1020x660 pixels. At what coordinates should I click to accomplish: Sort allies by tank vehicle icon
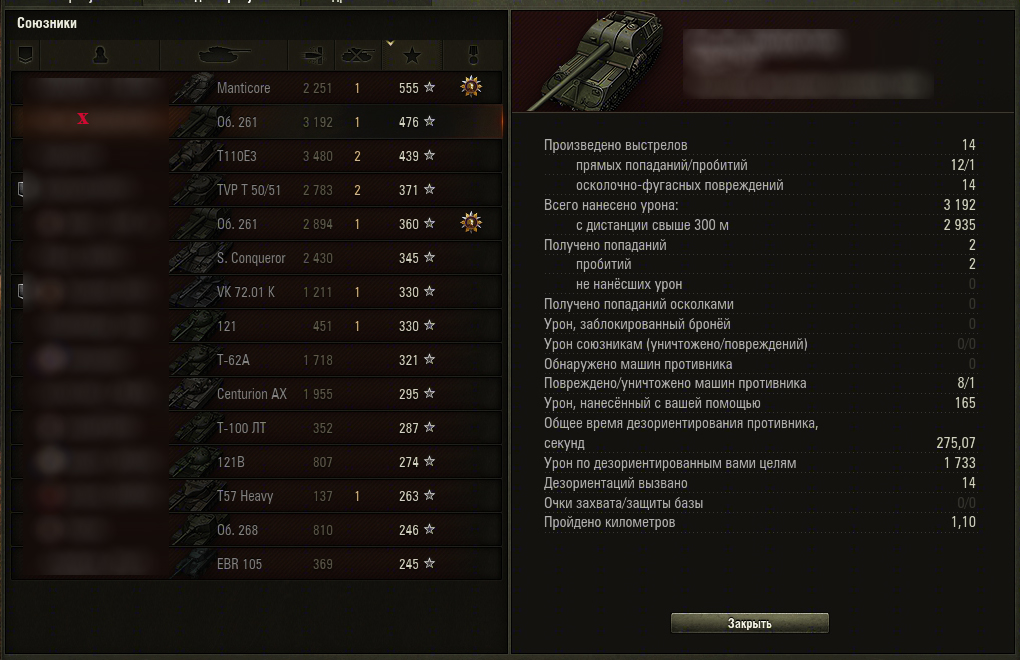pyautogui.click(x=223, y=55)
